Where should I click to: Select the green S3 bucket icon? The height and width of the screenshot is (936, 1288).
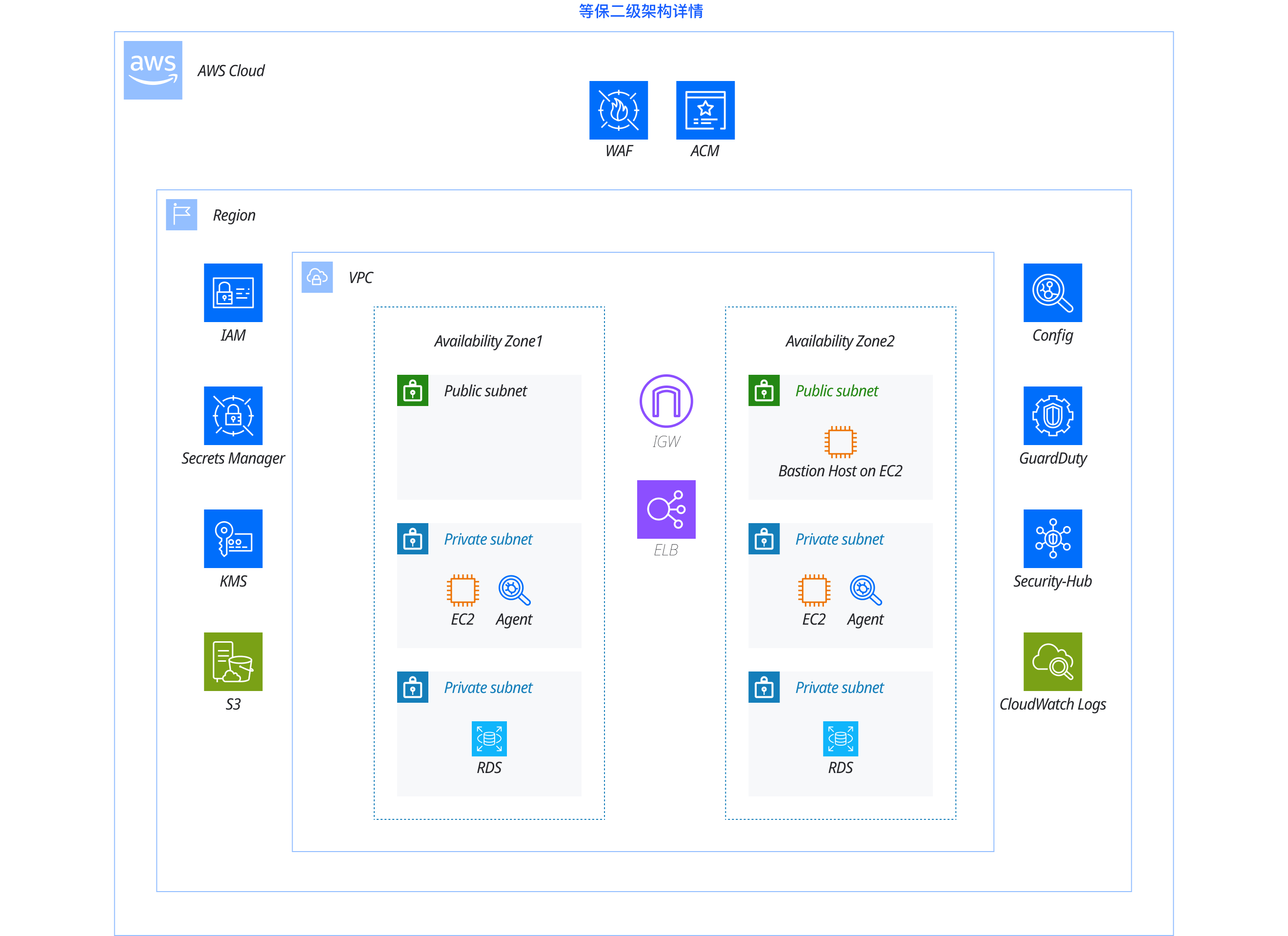point(233,662)
